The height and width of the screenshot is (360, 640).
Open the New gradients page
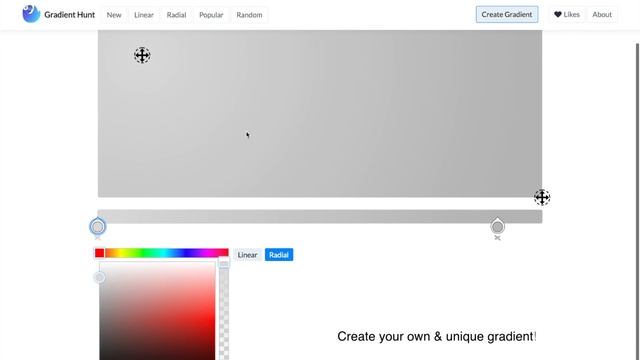pos(114,15)
